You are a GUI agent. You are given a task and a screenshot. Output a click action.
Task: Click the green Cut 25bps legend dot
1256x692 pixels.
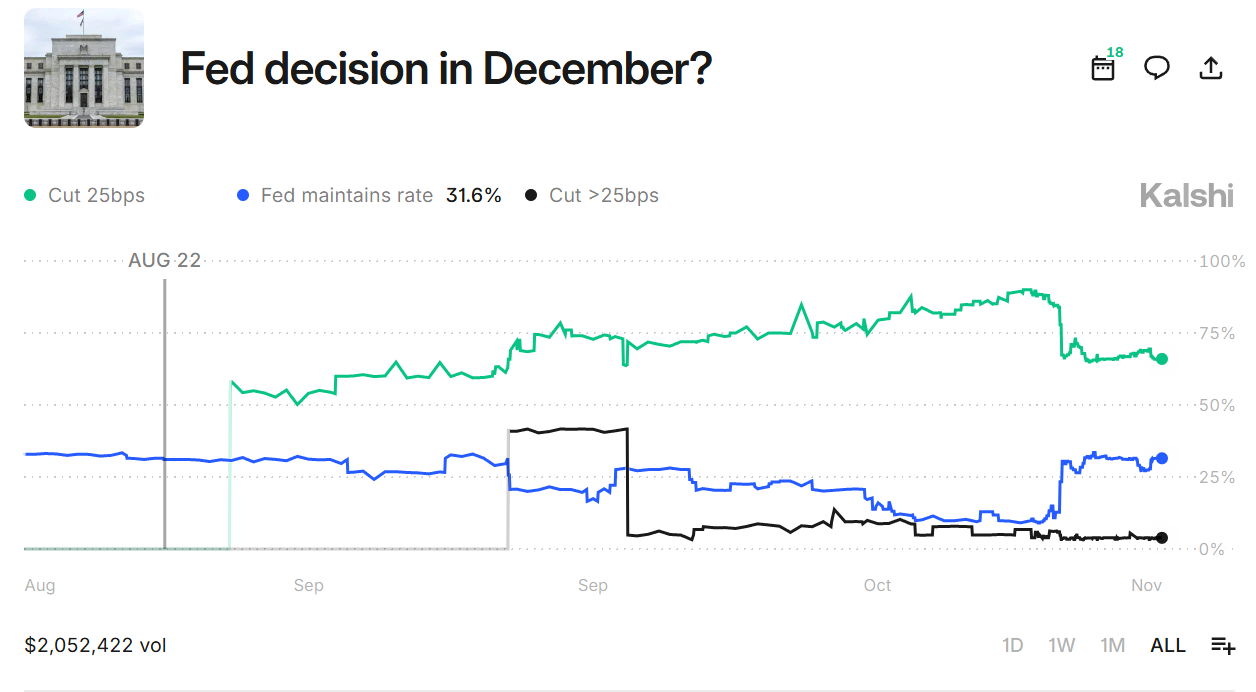click(x=30, y=196)
